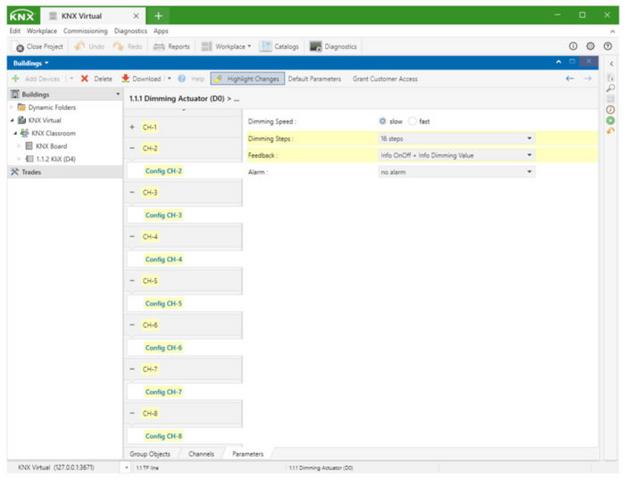Viewport: 625px width, 480px height.
Task: Toggle the Highlight Changes button
Action: [247, 78]
